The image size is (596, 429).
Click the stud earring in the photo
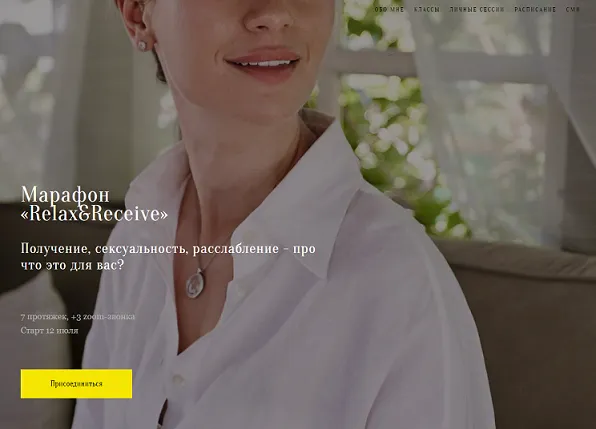click(x=142, y=46)
